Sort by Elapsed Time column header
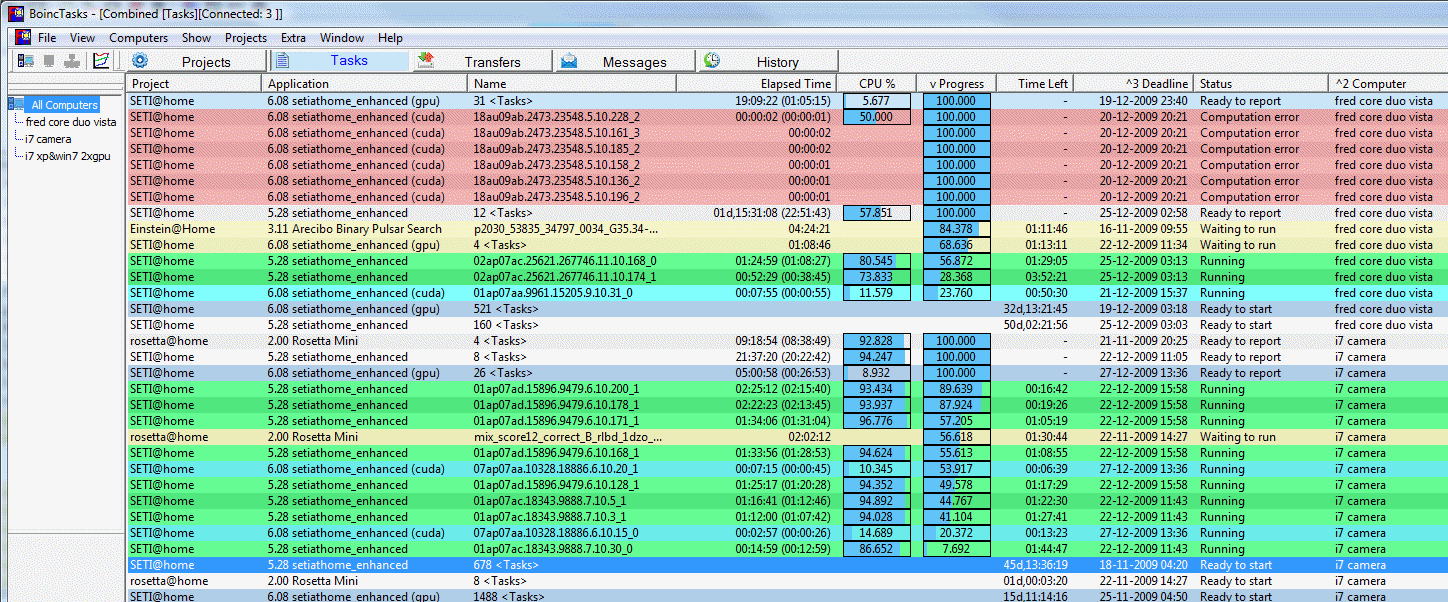The width and height of the screenshot is (1448, 602). (757, 84)
